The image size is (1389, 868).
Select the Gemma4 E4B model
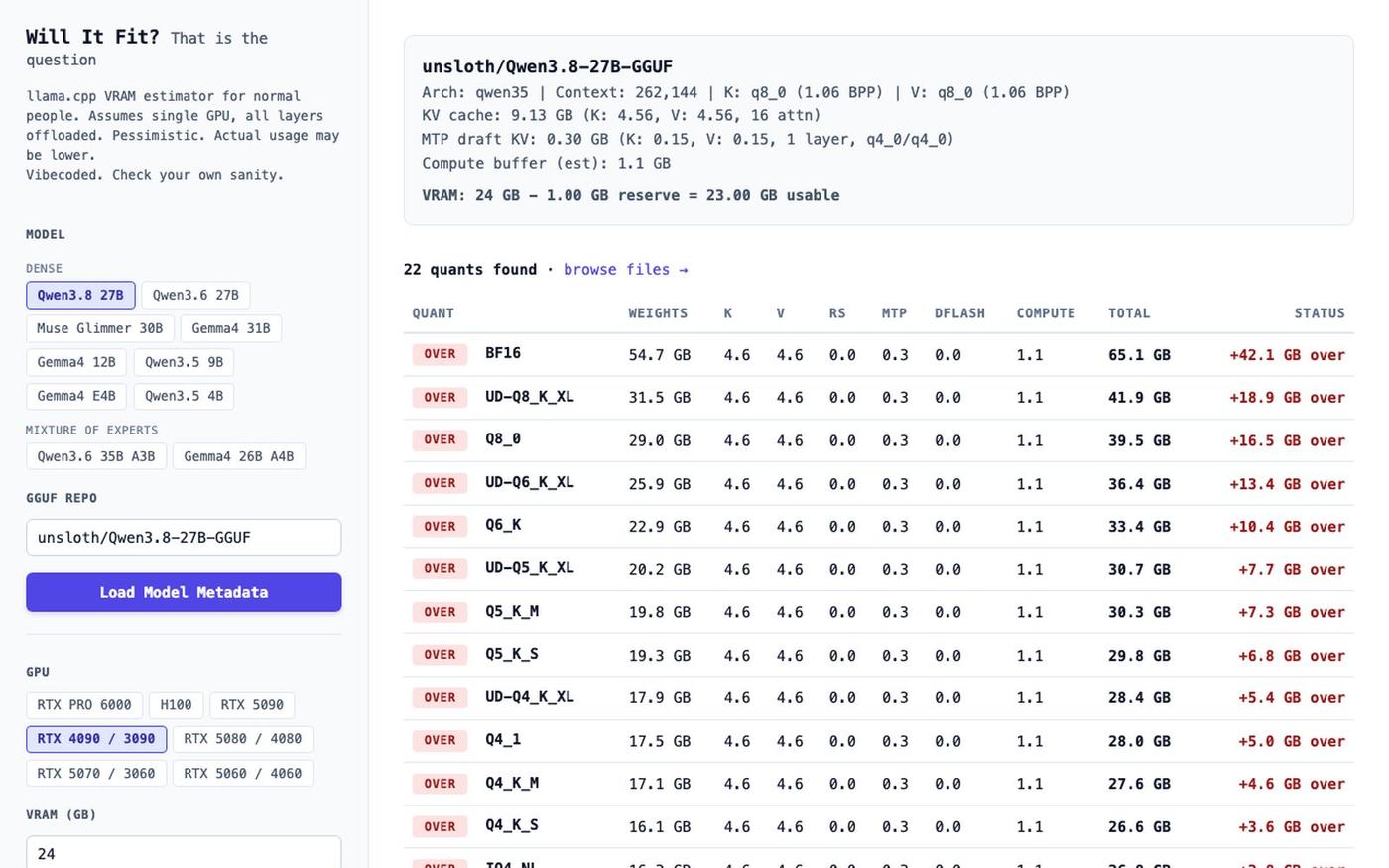(x=76, y=396)
